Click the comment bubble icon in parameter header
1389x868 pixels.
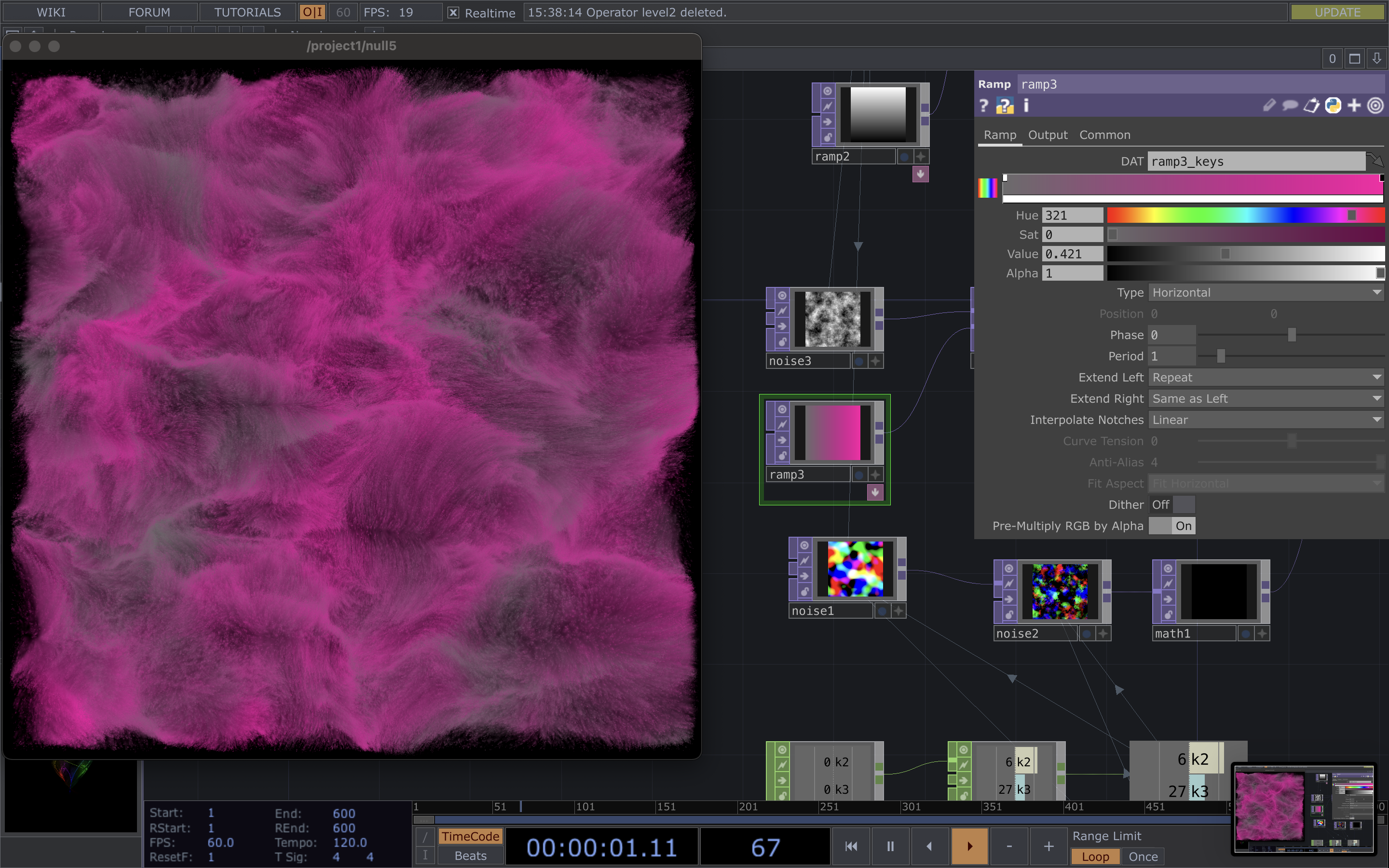pyautogui.click(x=1290, y=106)
